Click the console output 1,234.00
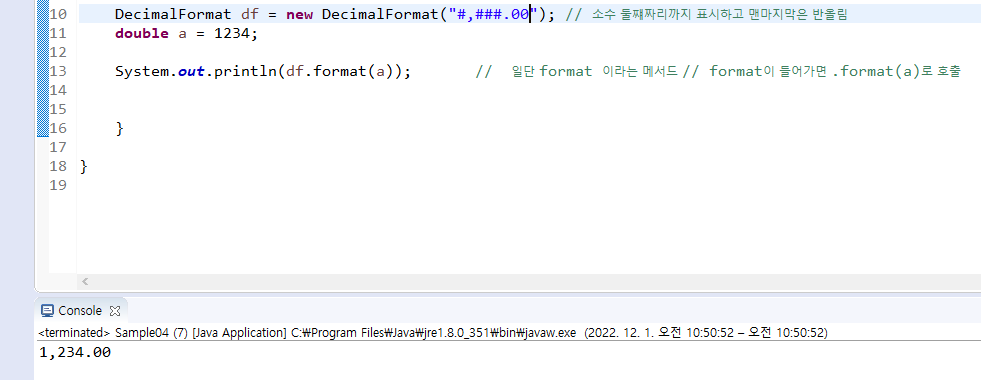Screen dimensions: 981x380 [x=75, y=352]
